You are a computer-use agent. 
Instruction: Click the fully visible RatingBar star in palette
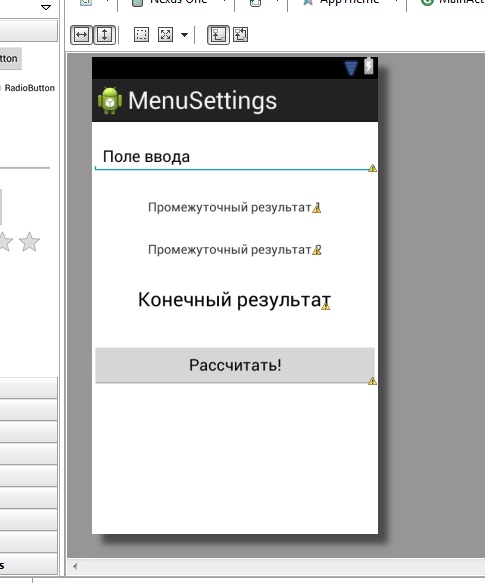click(x=29, y=242)
